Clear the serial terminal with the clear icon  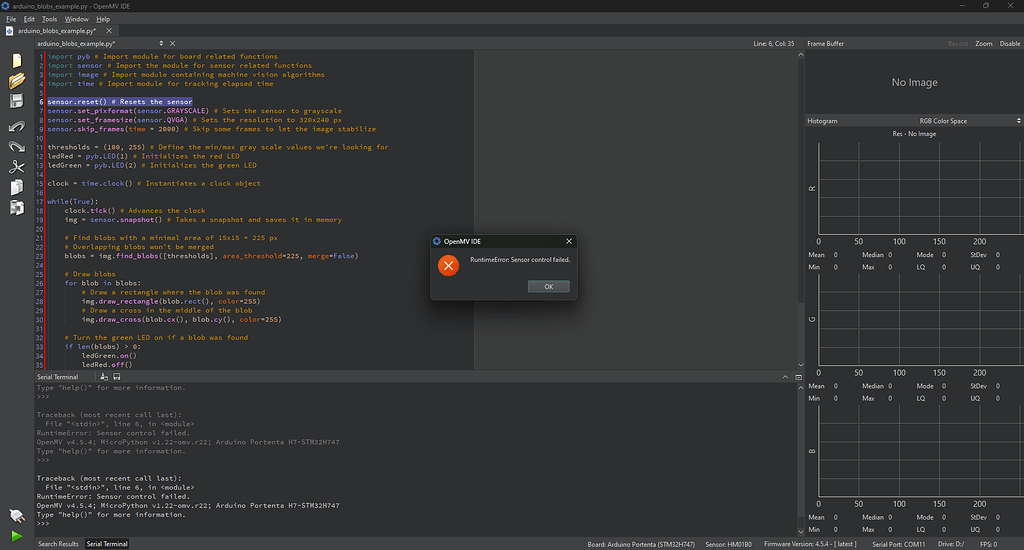point(104,377)
